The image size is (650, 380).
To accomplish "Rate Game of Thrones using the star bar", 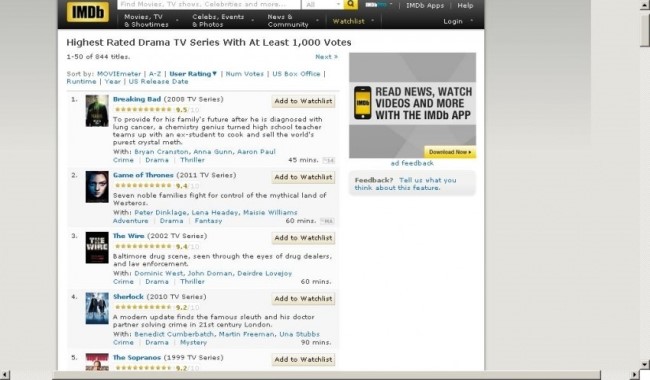I will click(x=143, y=185).
